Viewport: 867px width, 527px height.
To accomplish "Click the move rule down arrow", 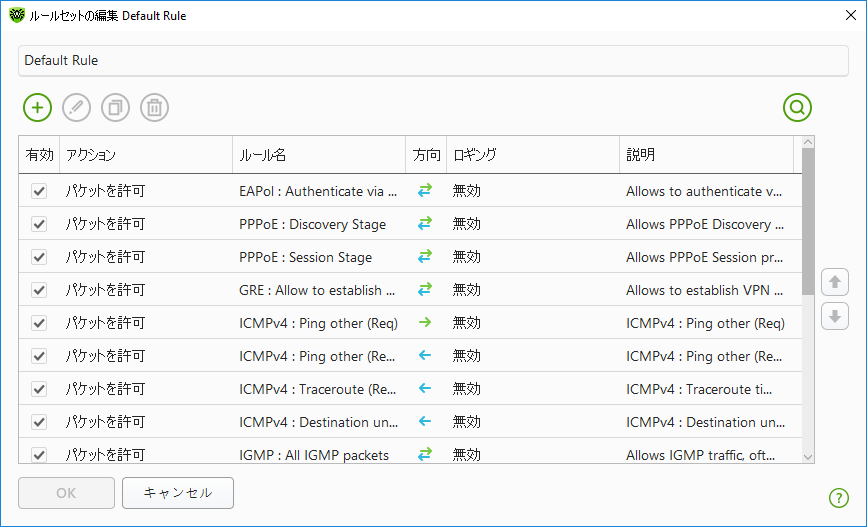I will click(x=834, y=317).
